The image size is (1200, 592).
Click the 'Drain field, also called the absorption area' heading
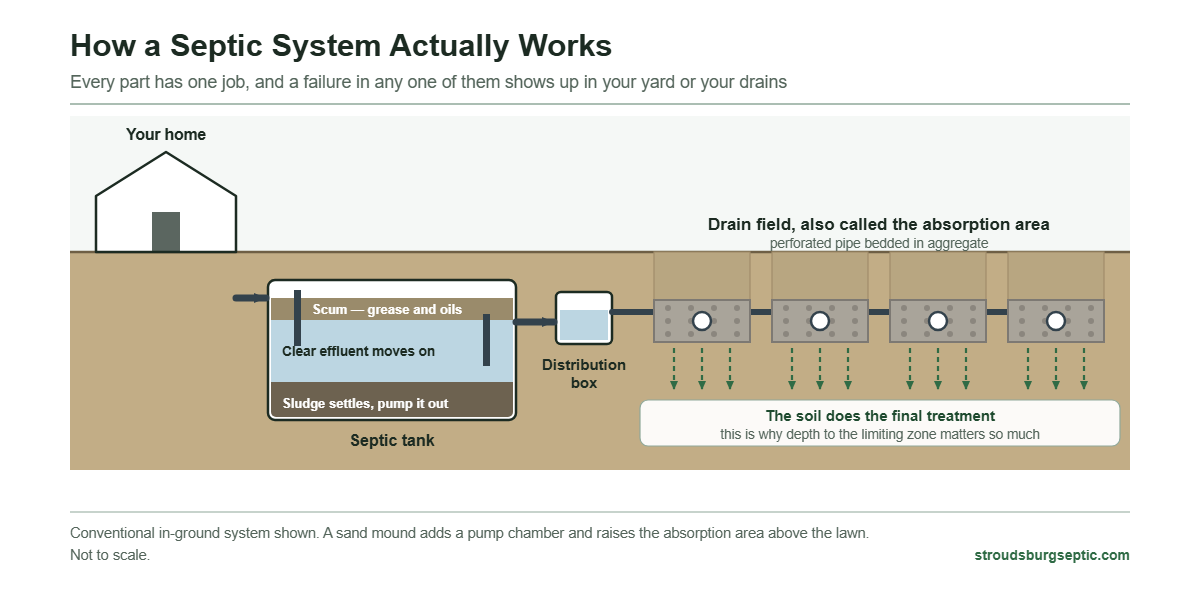tap(879, 224)
